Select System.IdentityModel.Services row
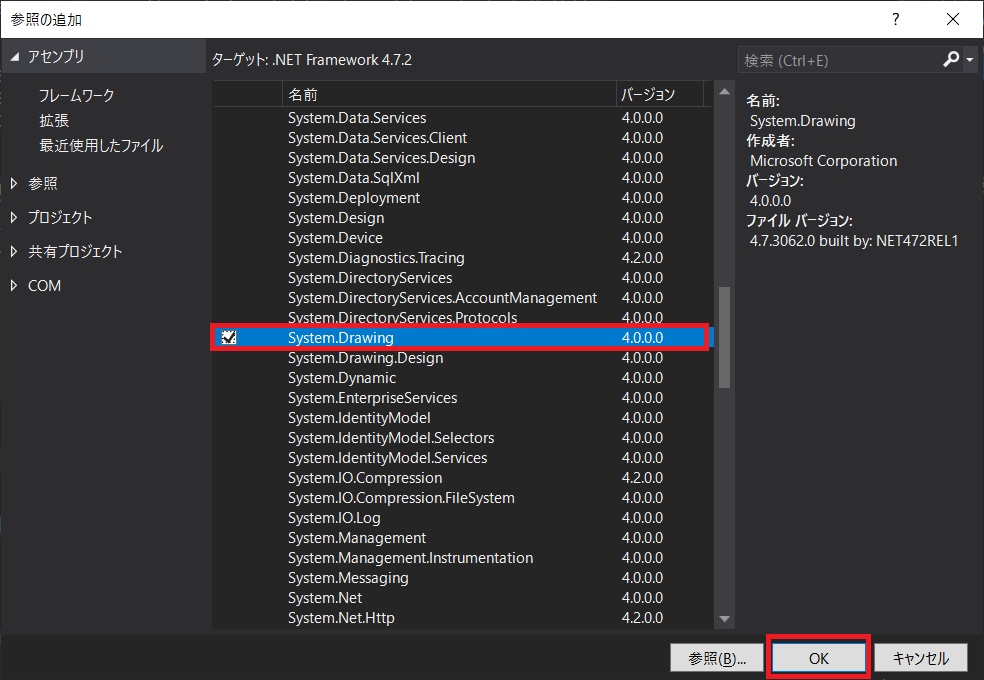The height and width of the screenshot is (680, 984). click(x=461, y=458)
